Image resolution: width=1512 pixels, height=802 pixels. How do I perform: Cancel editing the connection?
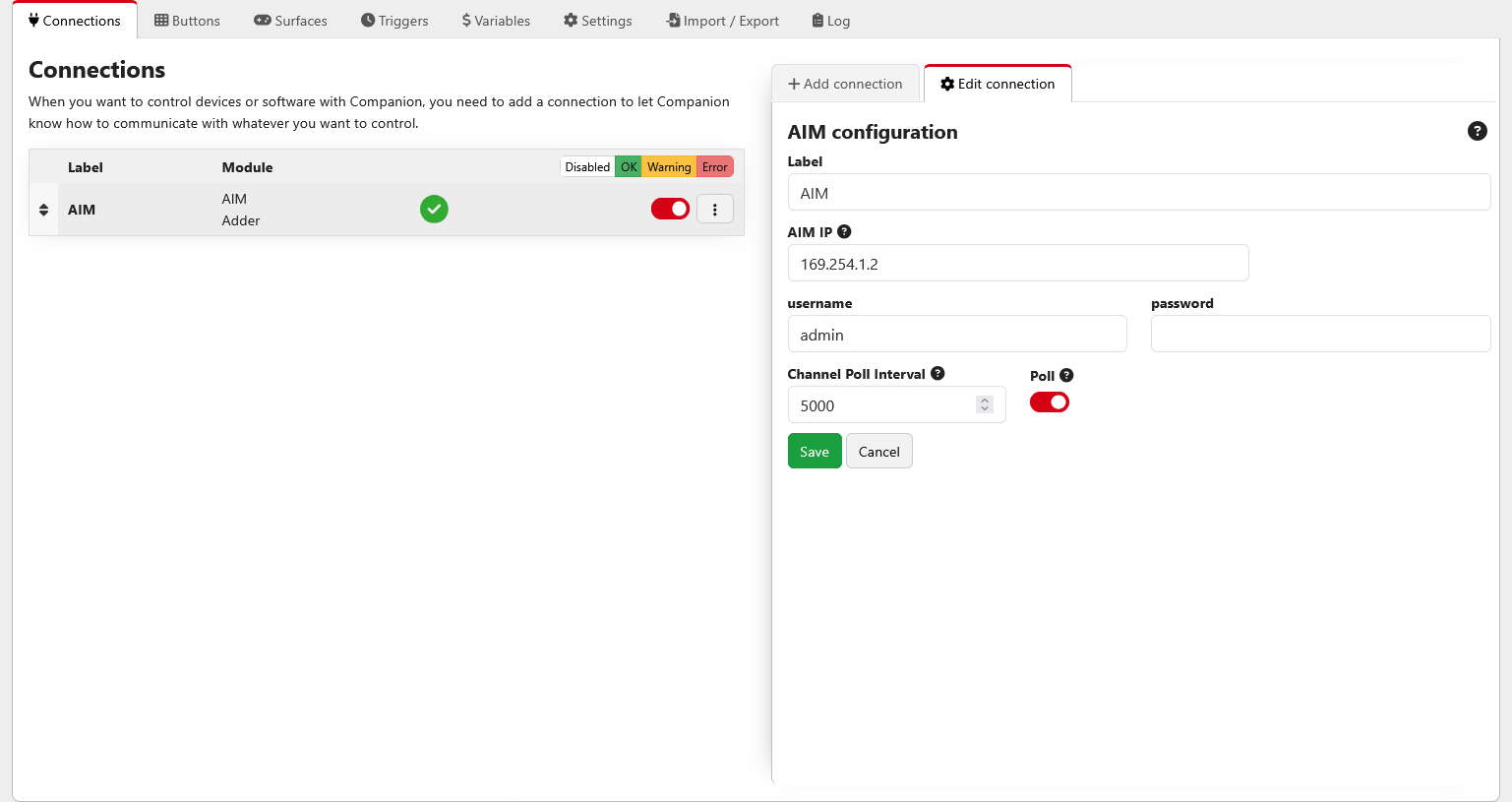tap(878, 452)
